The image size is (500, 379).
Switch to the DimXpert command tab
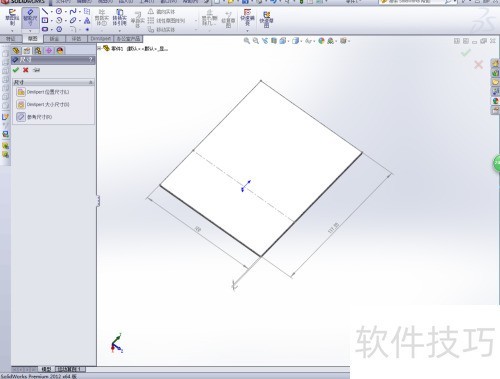(x=101, y=39)
